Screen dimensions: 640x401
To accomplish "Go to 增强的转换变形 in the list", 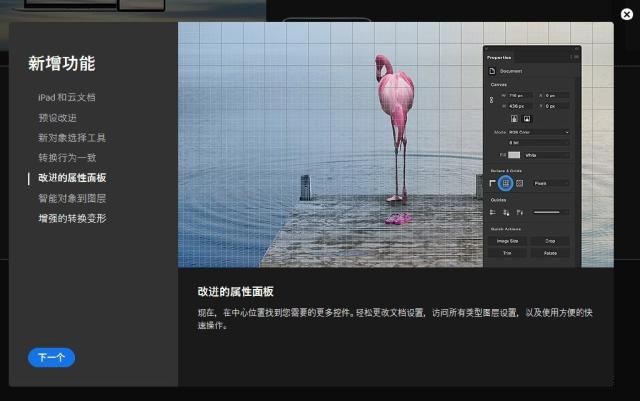I will [72, 218].
